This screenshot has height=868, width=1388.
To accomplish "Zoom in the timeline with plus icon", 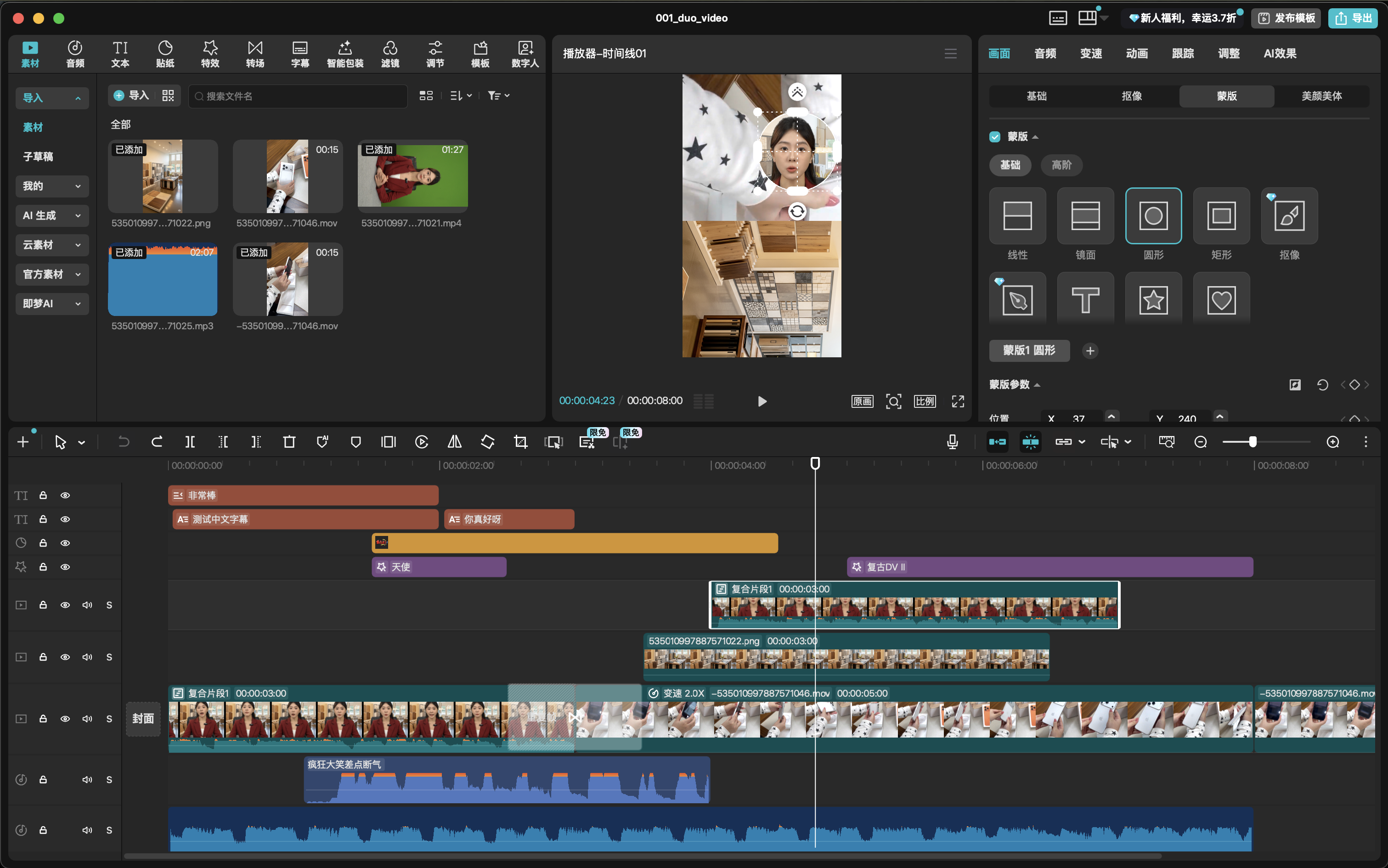I will point(1333,441).
